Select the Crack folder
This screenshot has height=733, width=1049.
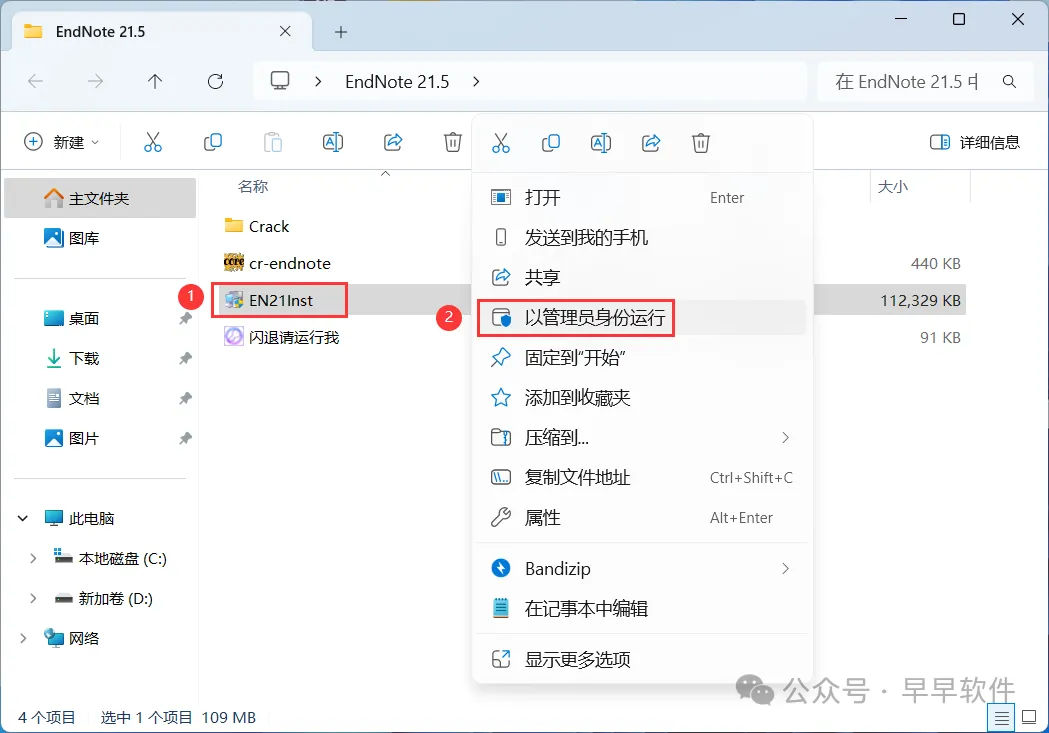pyautogui.click(x=257, y=226)
